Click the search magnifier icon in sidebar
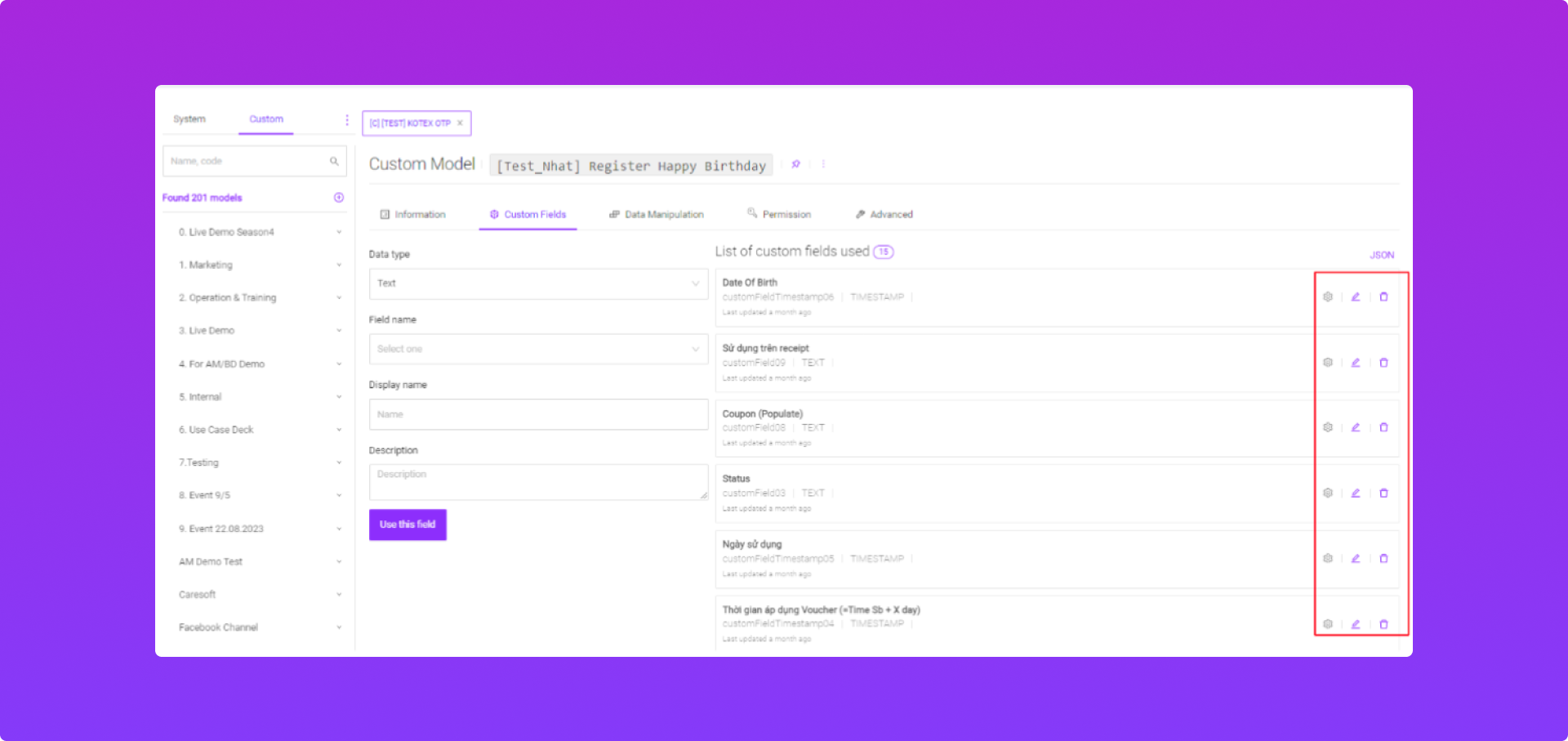Viewport: 1568px width, 741px height. pos(334,161)
